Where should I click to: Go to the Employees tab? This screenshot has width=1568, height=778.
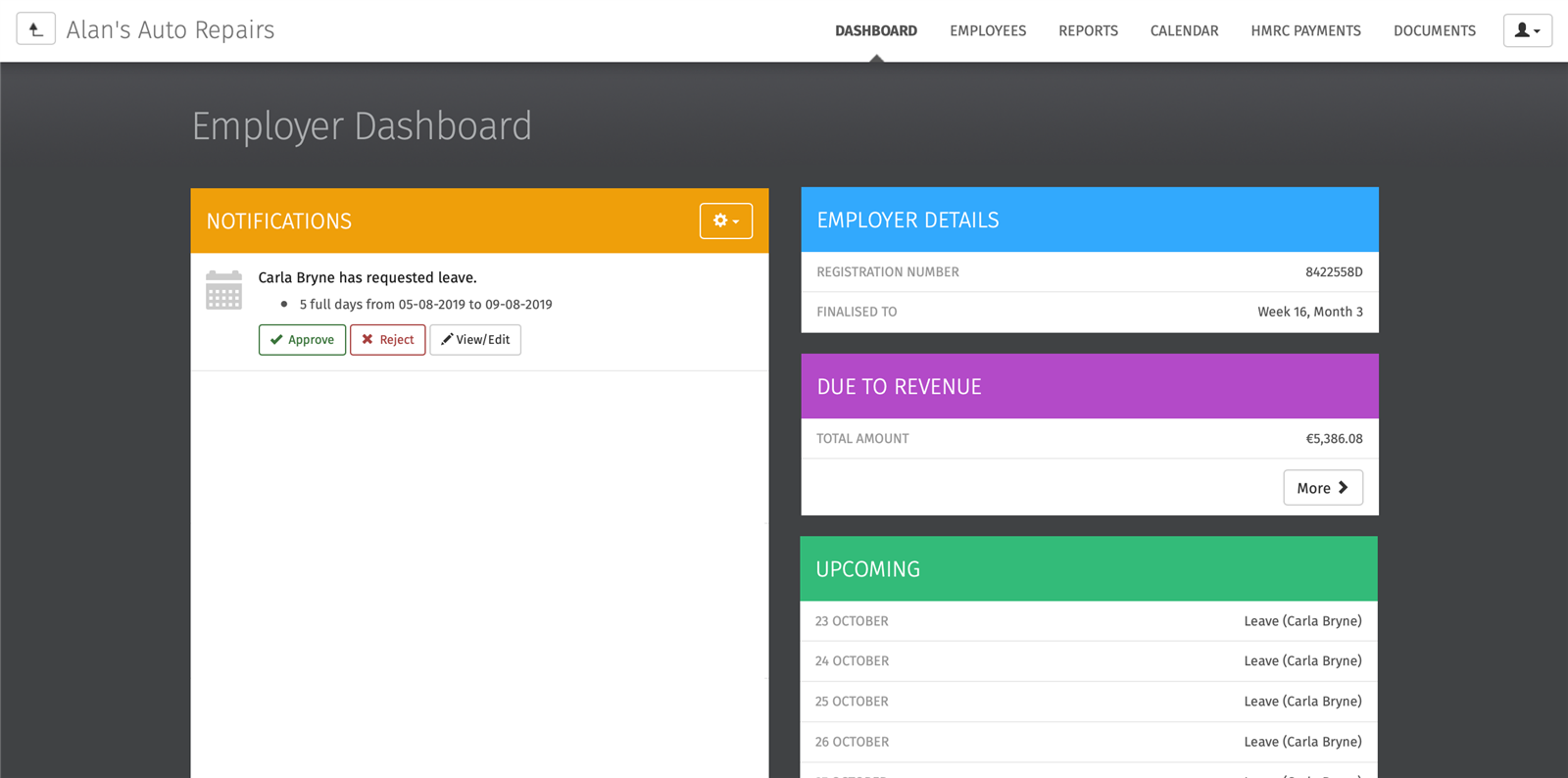pos(987,30)
